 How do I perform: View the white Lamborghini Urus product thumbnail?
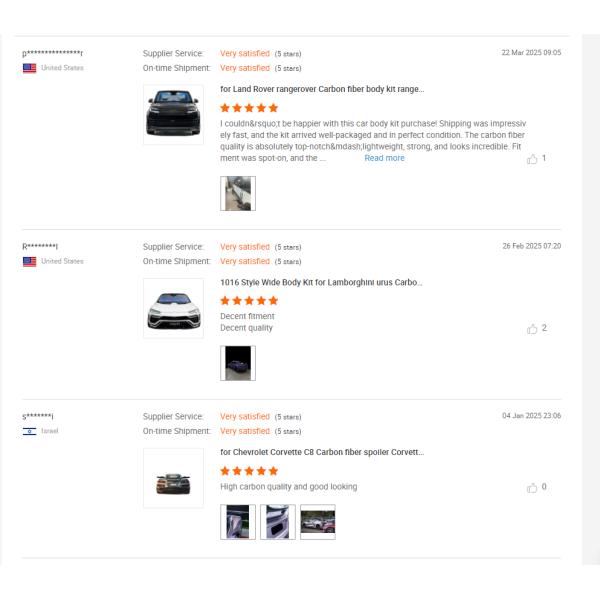click(x=173, y=308)
